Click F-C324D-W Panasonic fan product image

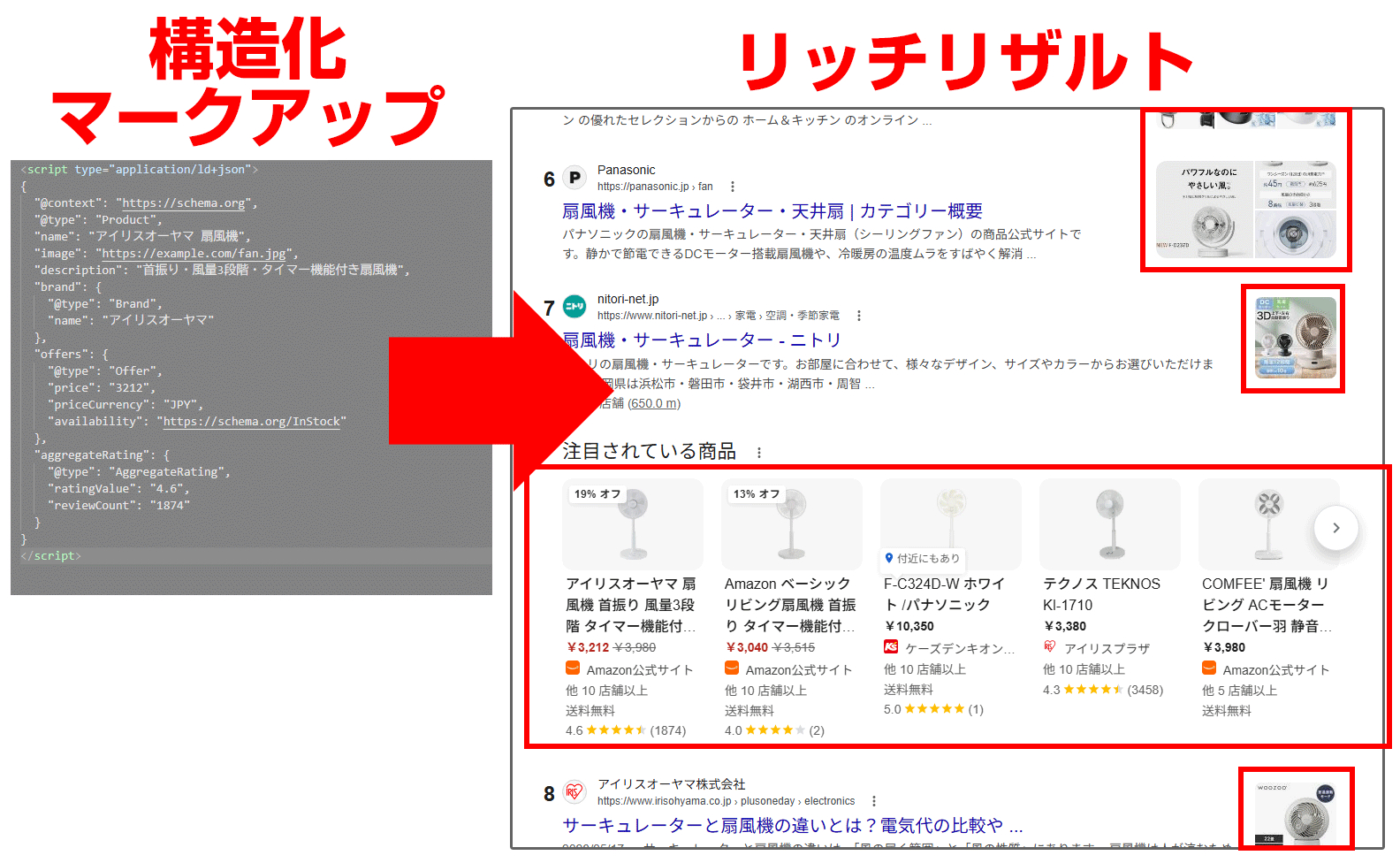(x=951, y=524)
